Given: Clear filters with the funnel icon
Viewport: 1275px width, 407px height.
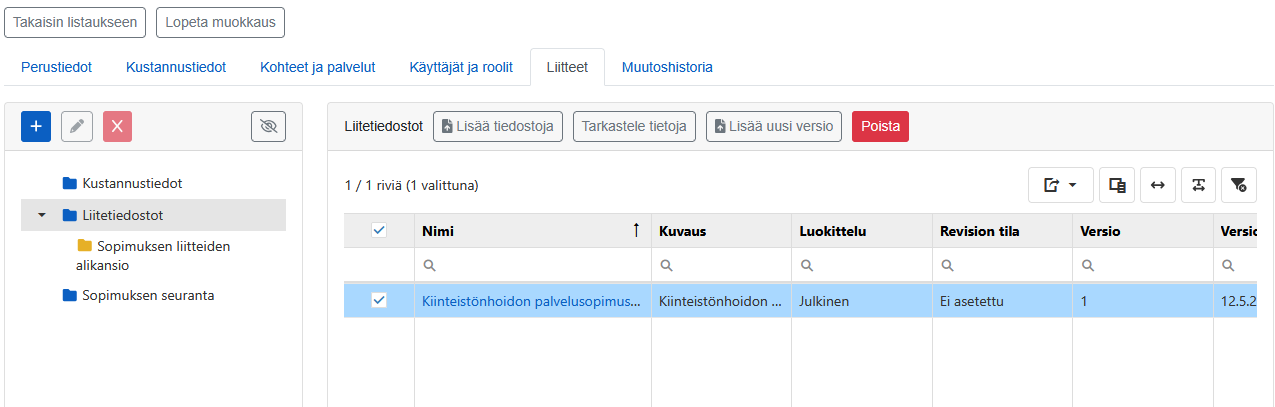Looking at the screenshot, I should (1239, 185).
